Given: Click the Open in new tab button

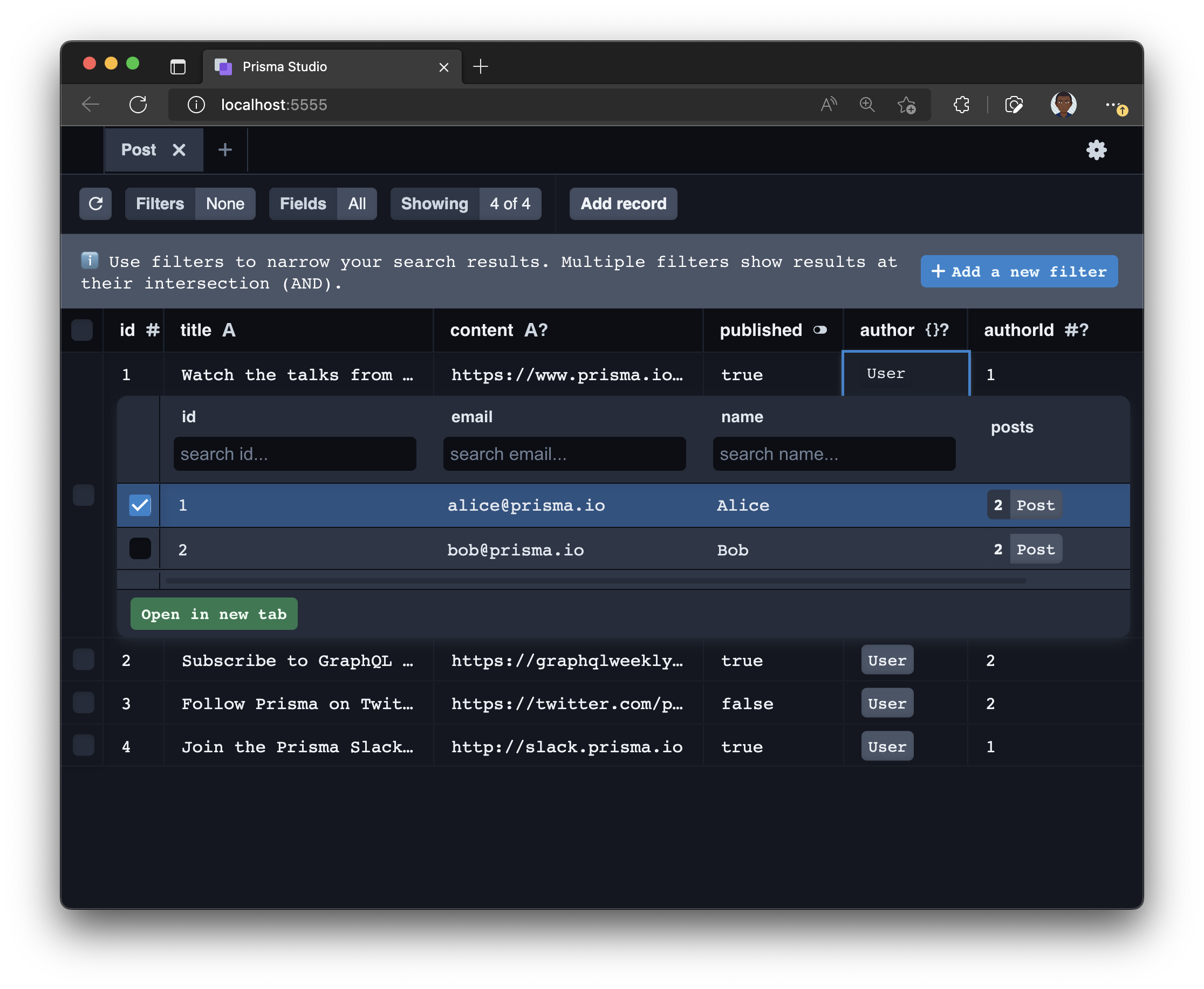Looking at the screenshot, I should click(214, 614).
